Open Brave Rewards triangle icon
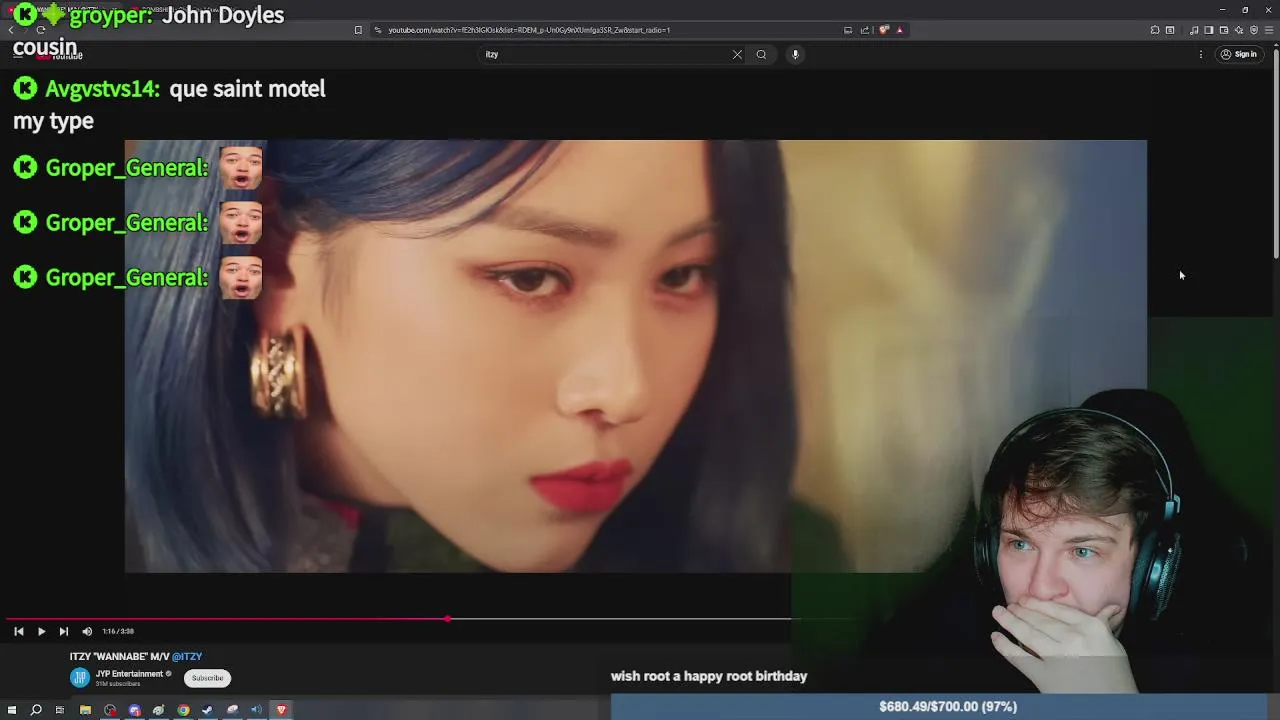Viewport: 1280px width, 720px height. [x=899, y=30]
